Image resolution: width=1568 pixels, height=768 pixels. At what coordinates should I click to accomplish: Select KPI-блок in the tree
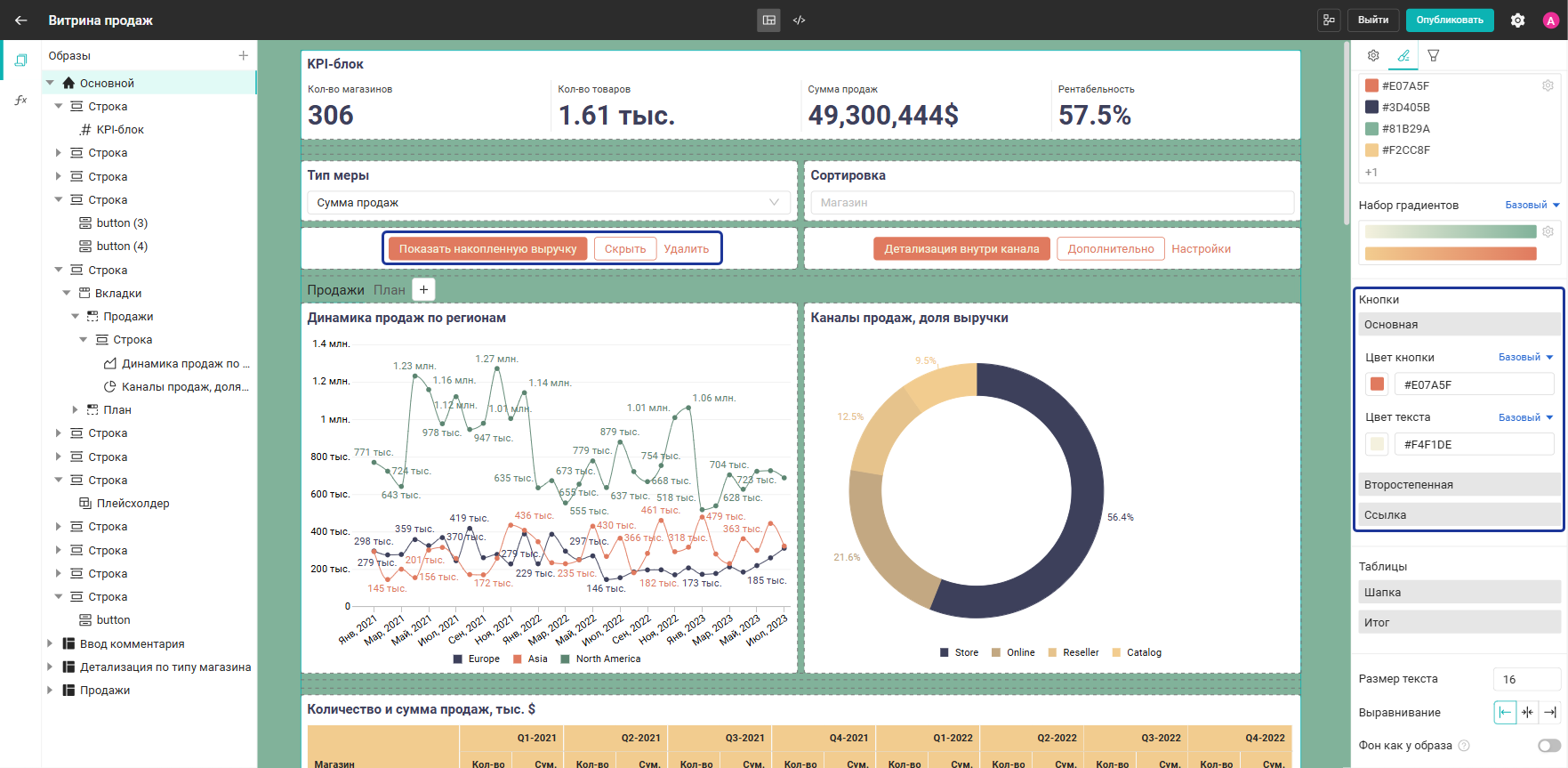120,129
